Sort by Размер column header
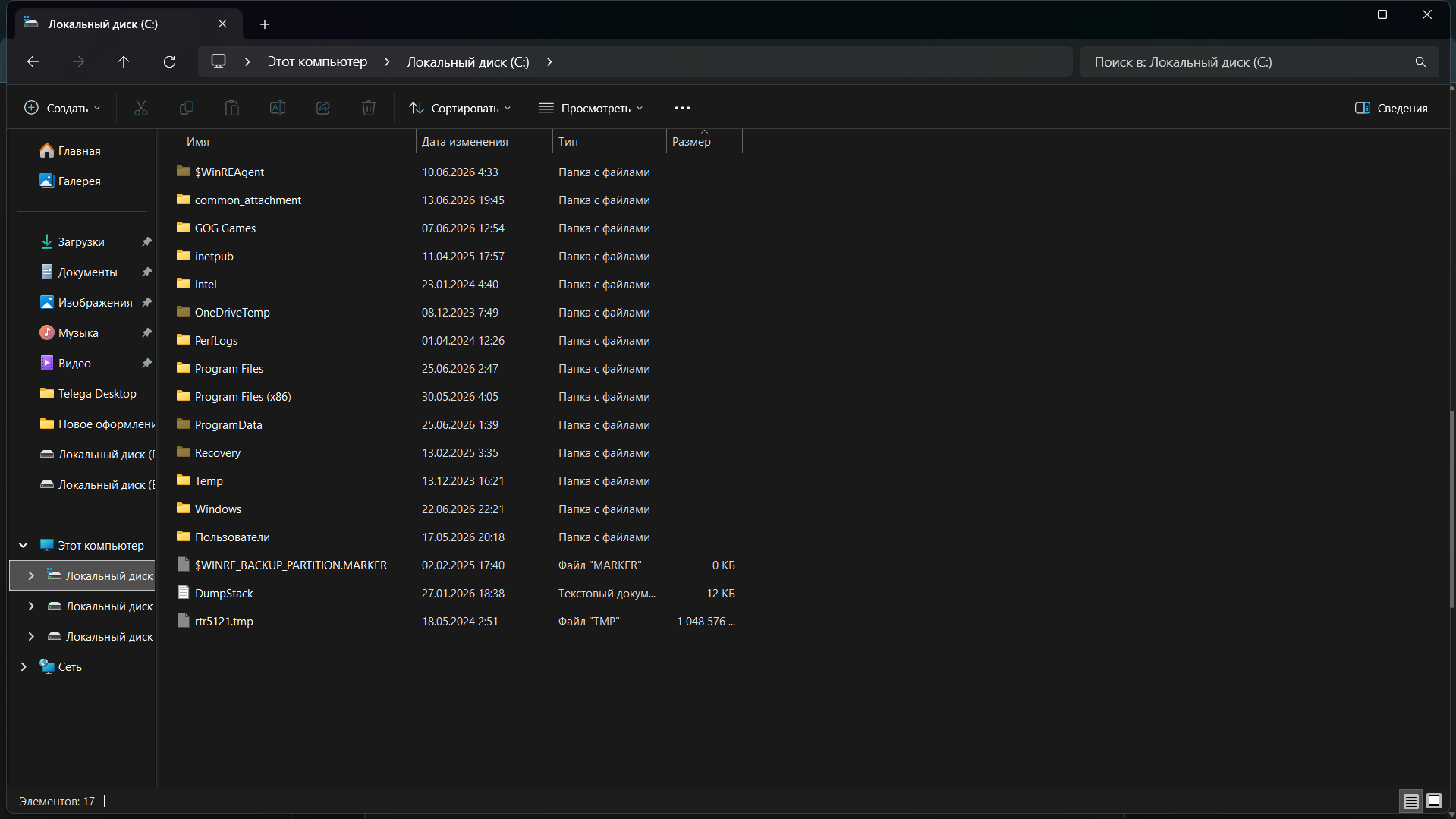1456x819 pixels. [x=704, y=142]
